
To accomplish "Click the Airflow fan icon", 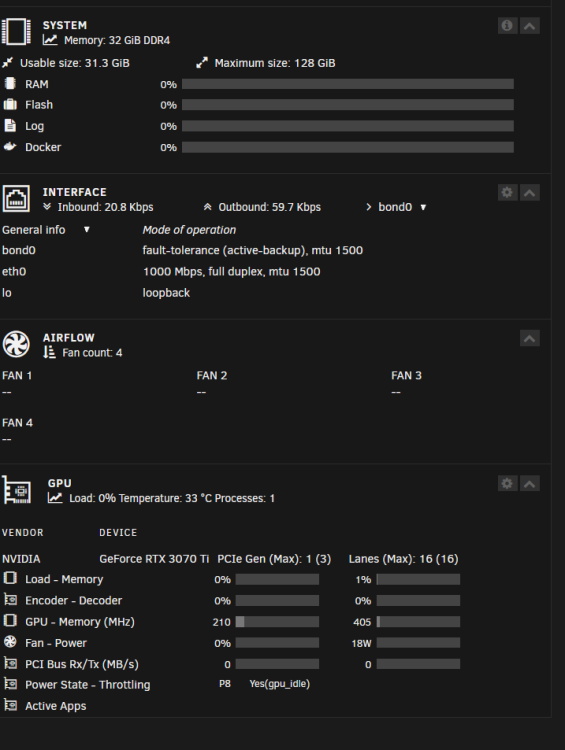I will pyautogui.click(x=16, y=344).
